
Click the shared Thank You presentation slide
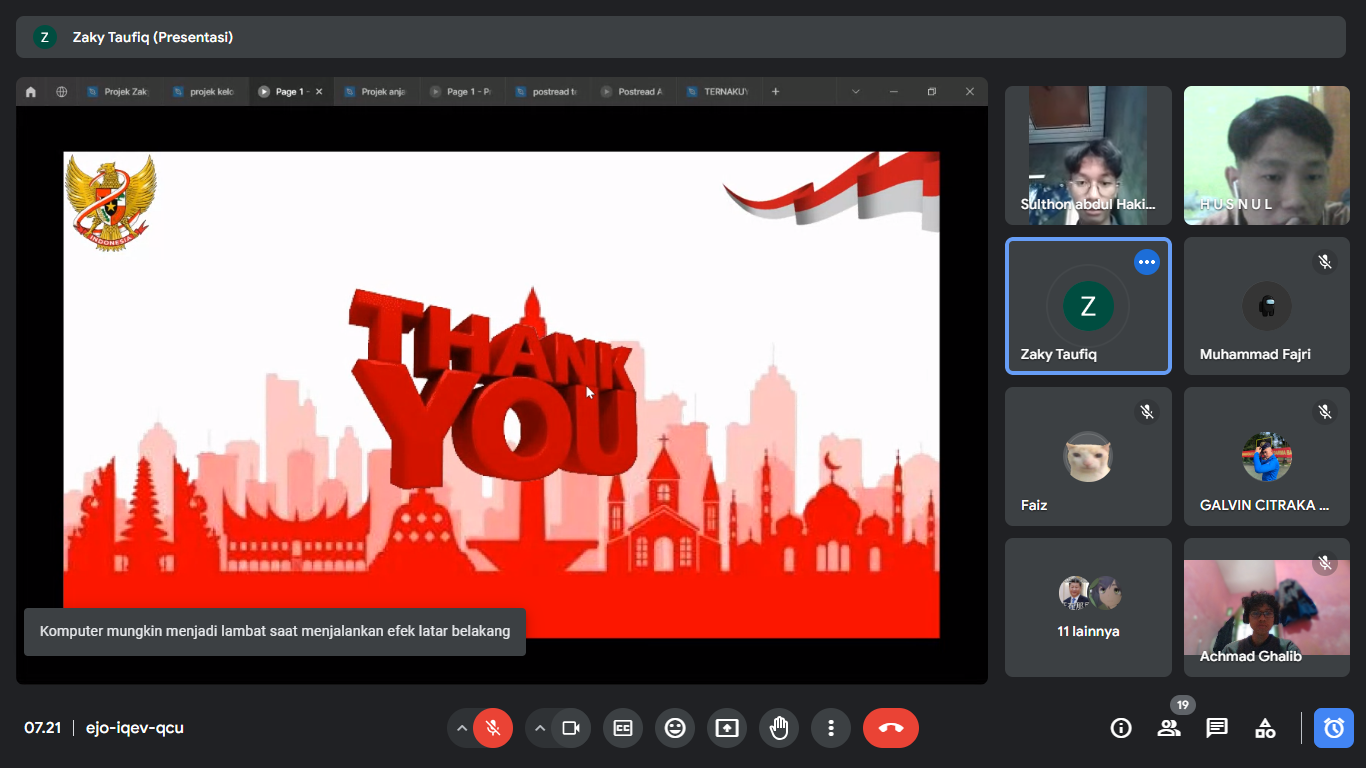pyautogui.click(x=501, y=394)
